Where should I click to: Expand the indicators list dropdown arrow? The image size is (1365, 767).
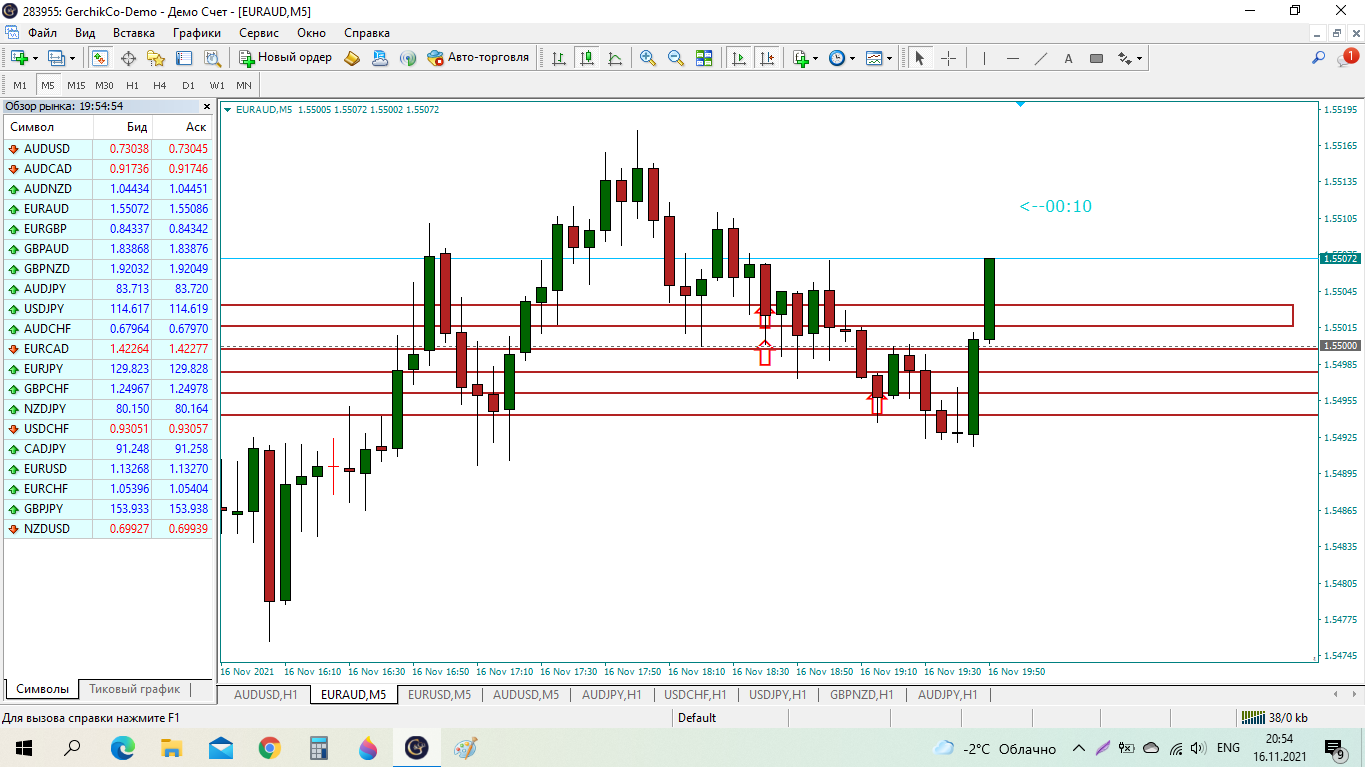click(x=816, y=58)
